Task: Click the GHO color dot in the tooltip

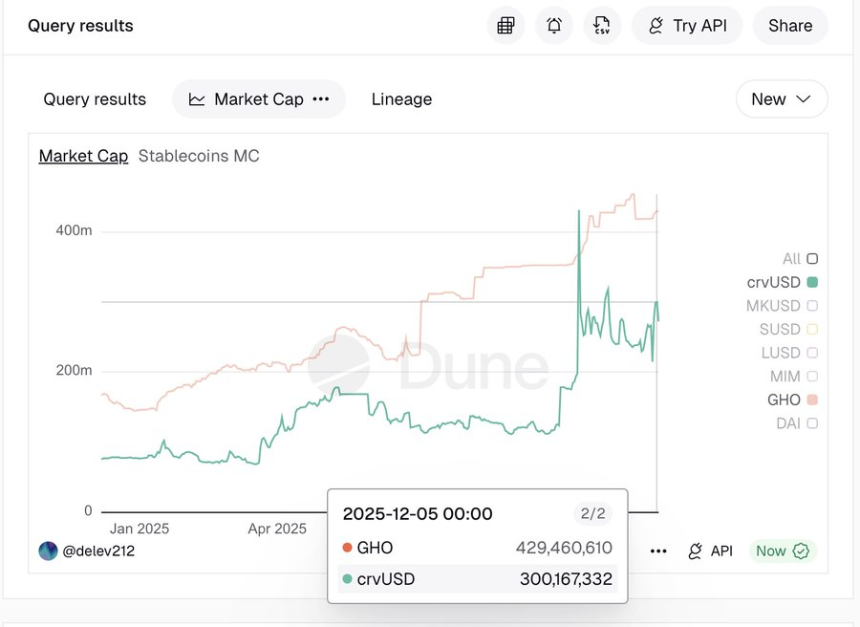Action: point(350,548)
